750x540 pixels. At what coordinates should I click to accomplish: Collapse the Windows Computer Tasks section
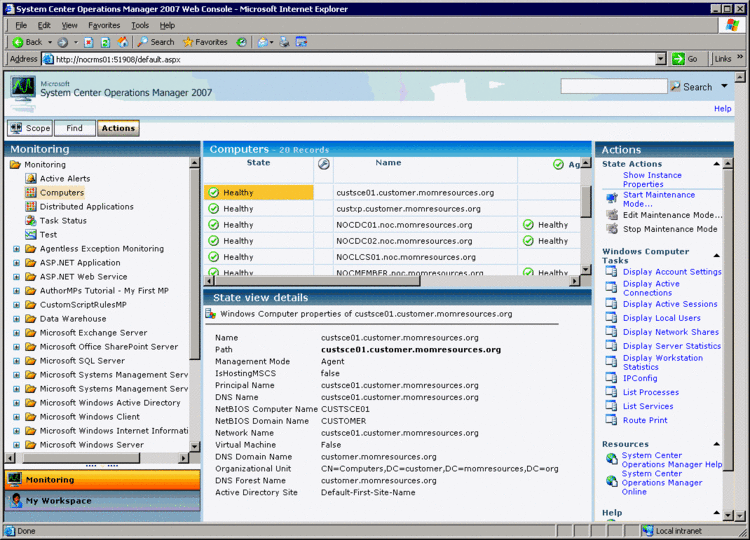click(x=717, y=255)
